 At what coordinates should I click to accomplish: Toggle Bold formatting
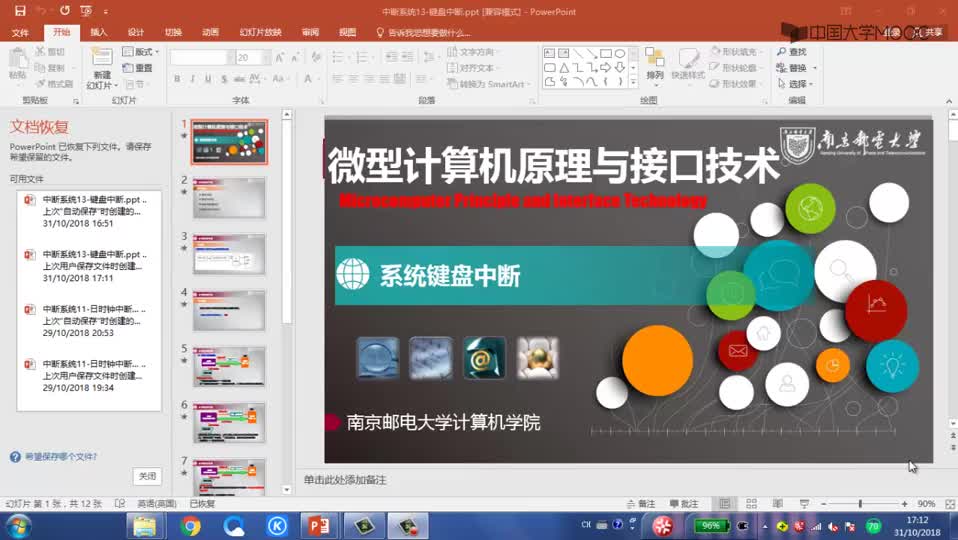click(177, 79)
